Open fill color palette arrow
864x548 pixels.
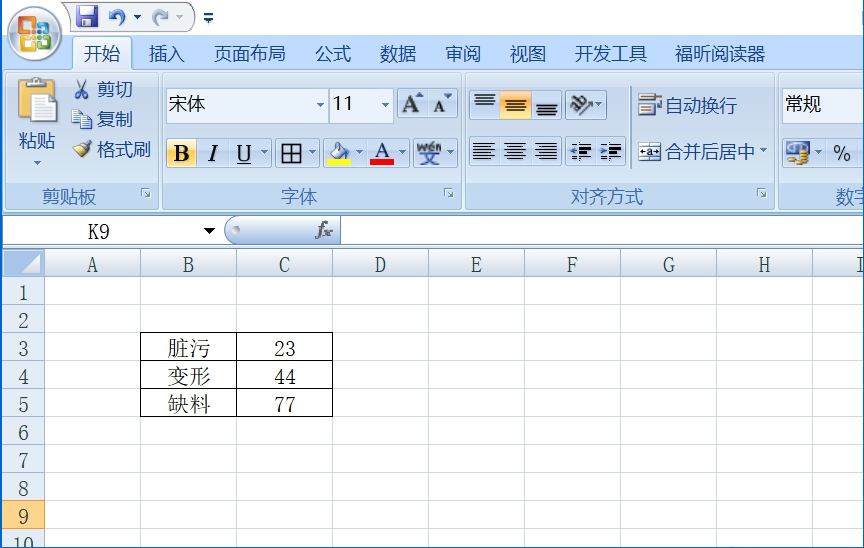click(x=359, y=152)
